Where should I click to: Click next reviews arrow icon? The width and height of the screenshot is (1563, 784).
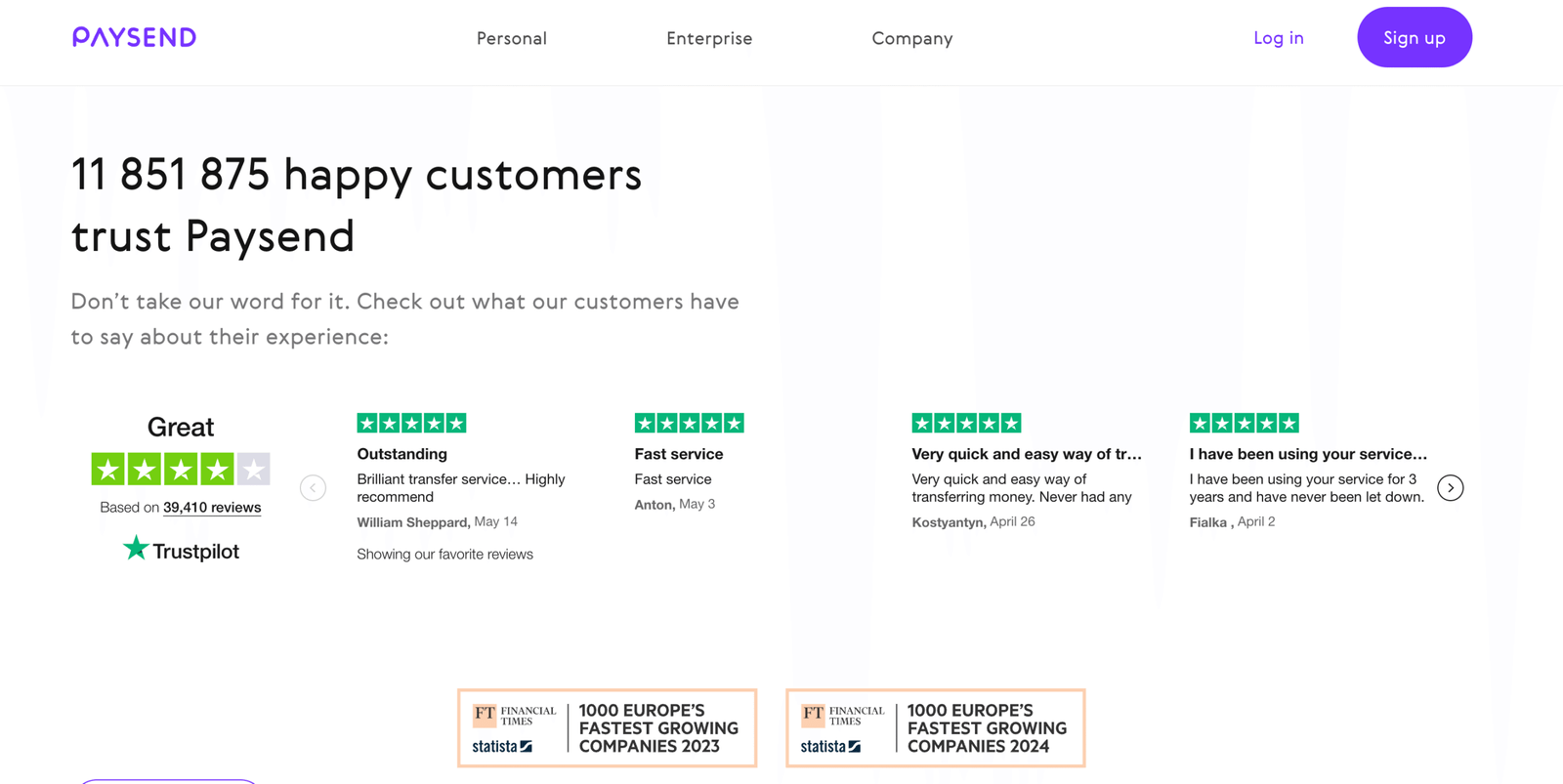(x=1451, y=487)
